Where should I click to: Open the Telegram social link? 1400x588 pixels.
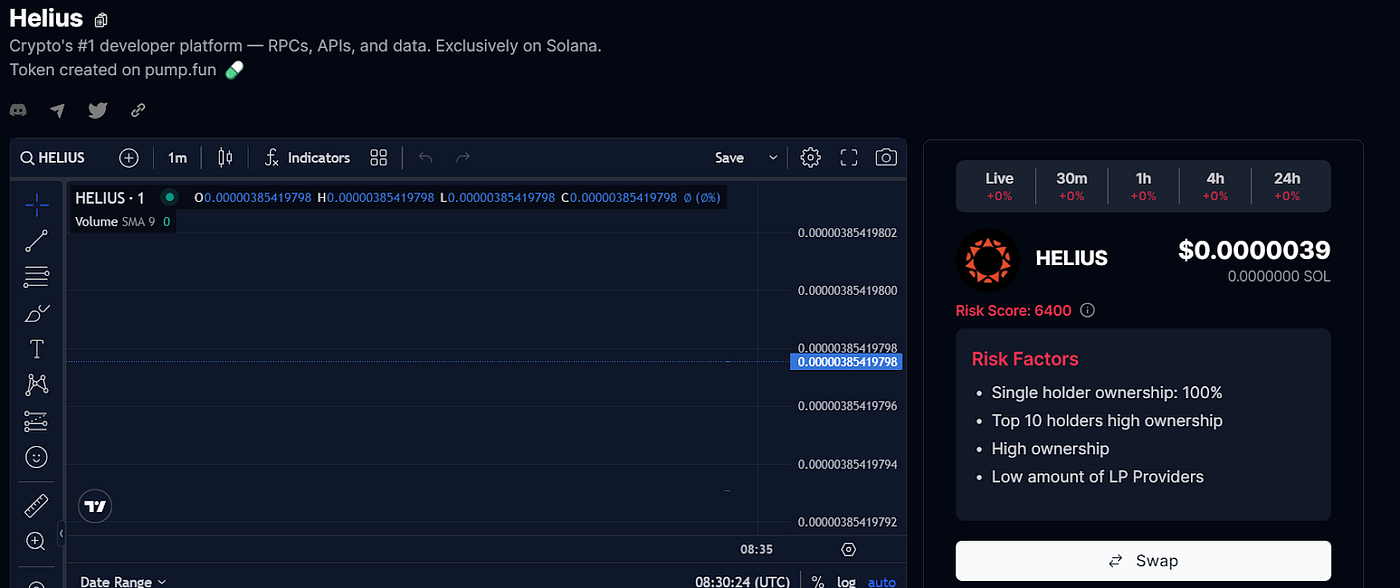click(x=58, y=110)
